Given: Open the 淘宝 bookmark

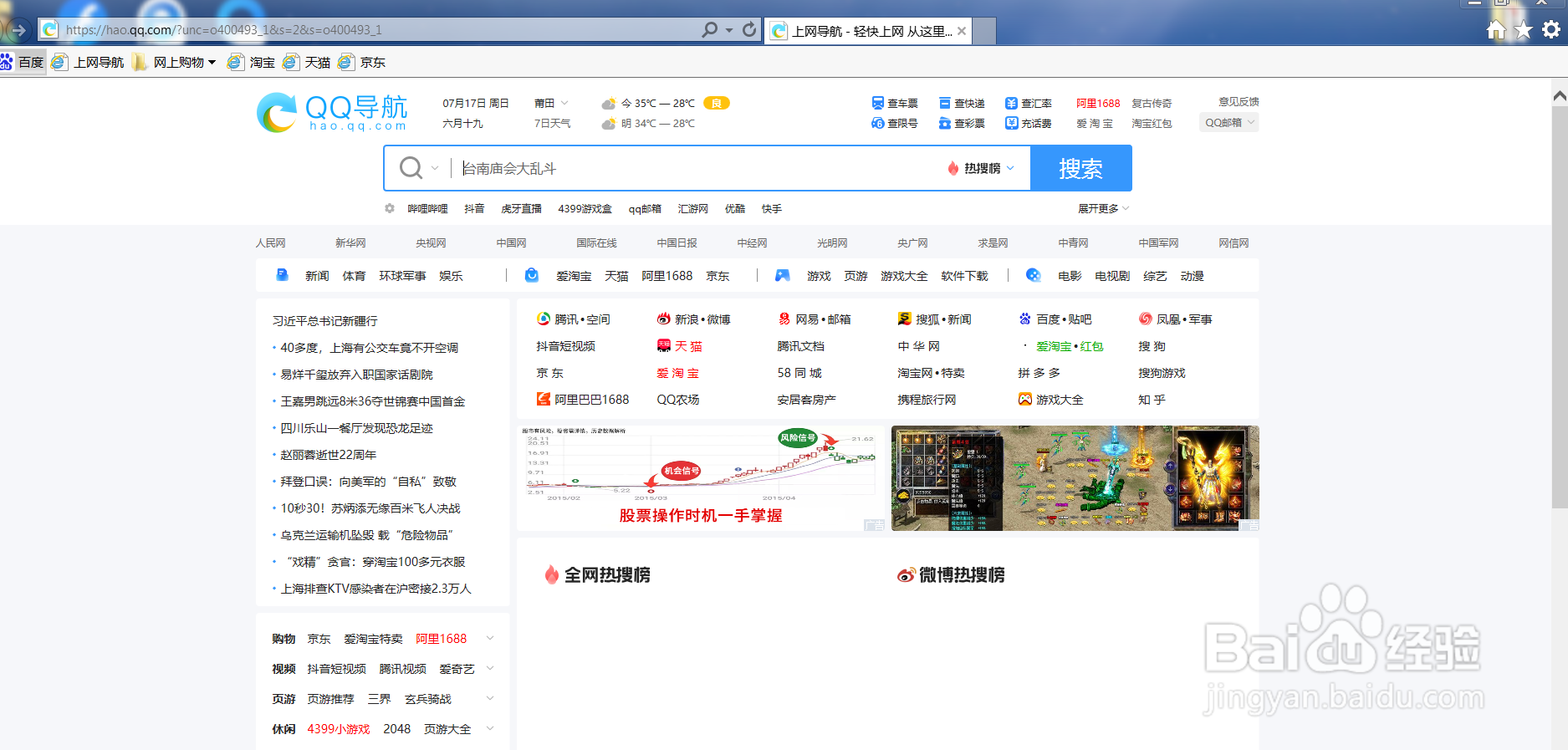Looking at the screenshot, I should coord(252,62).
